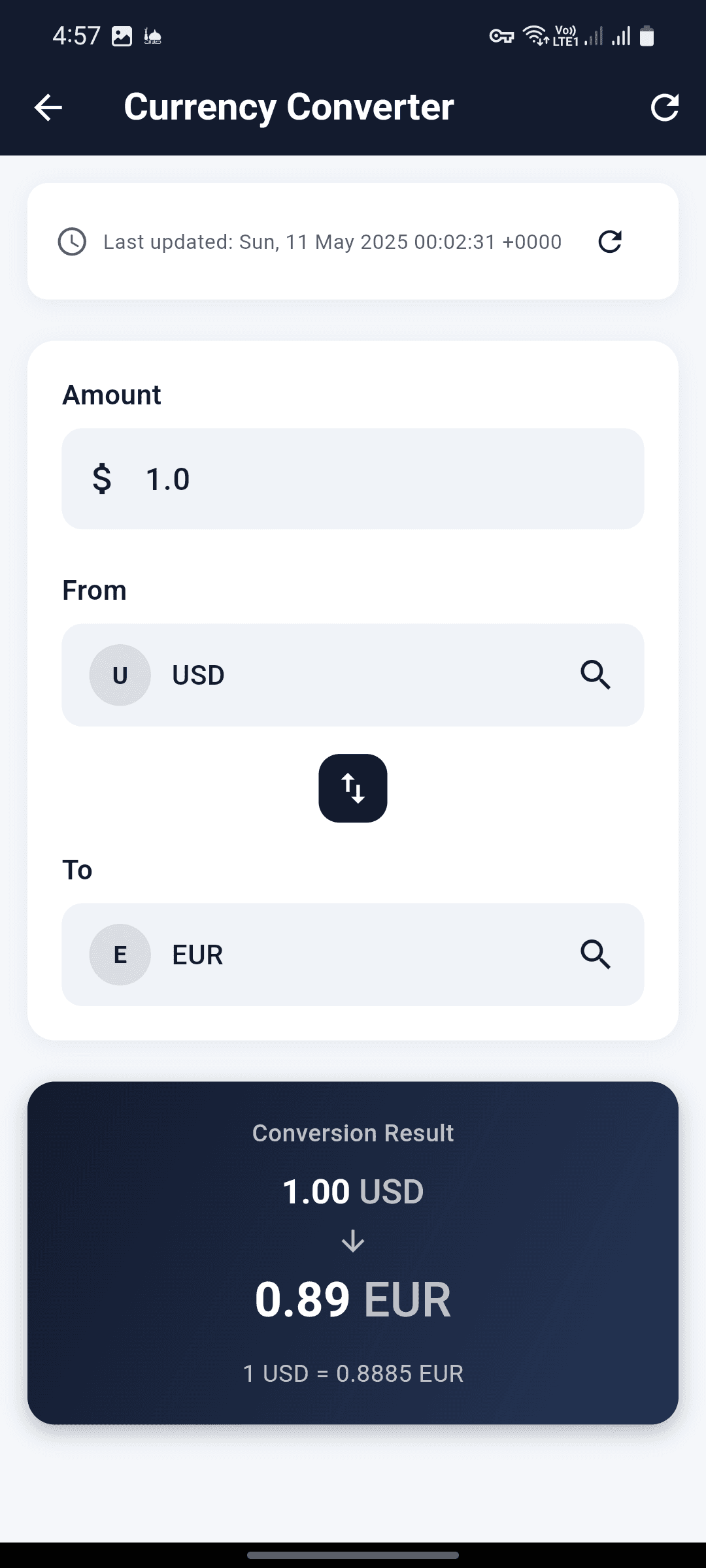Tap the U currency avatar circle
Viewport: 706px width, 1568px height.
pos(120,675)
